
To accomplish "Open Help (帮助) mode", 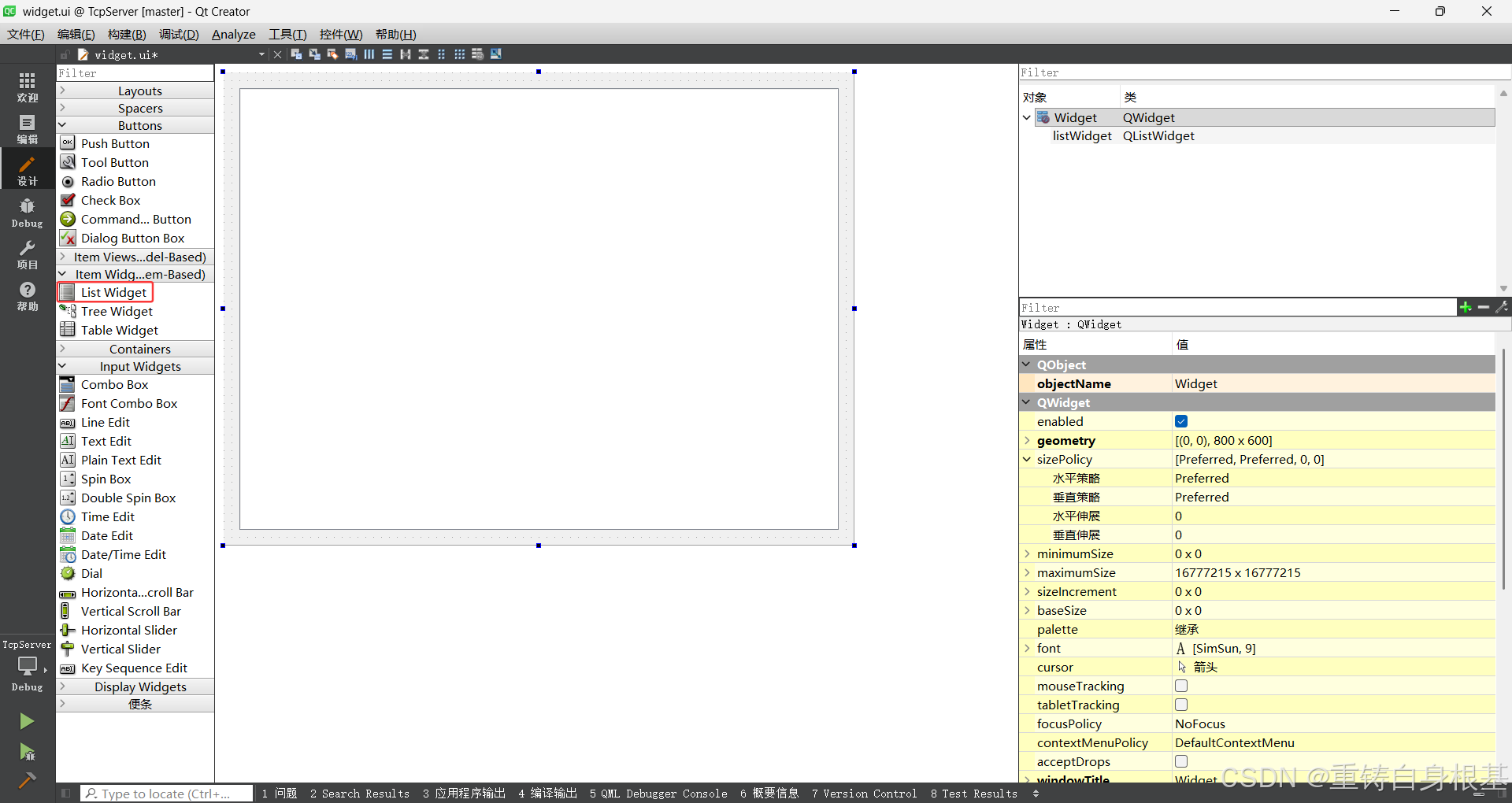I will pos(28,296).
